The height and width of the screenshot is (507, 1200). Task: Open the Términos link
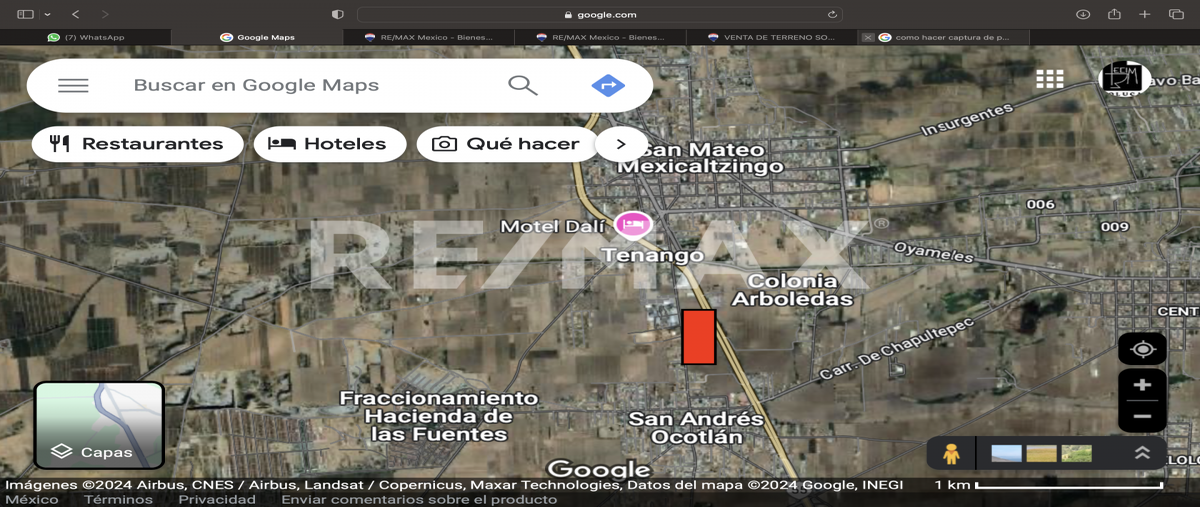point(118,499)
